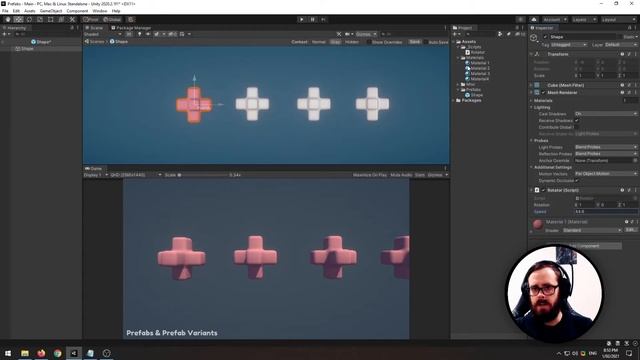Click Material 1 preview sphere

coord(538,224)
